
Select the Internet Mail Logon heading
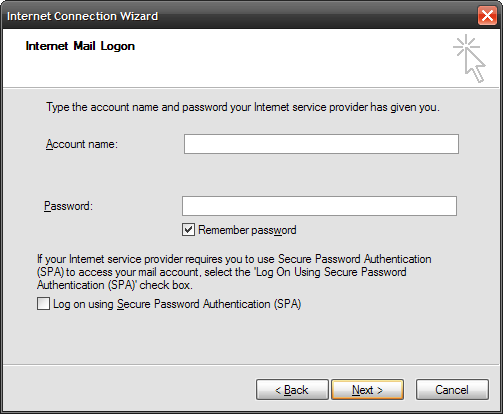point(80,46)
